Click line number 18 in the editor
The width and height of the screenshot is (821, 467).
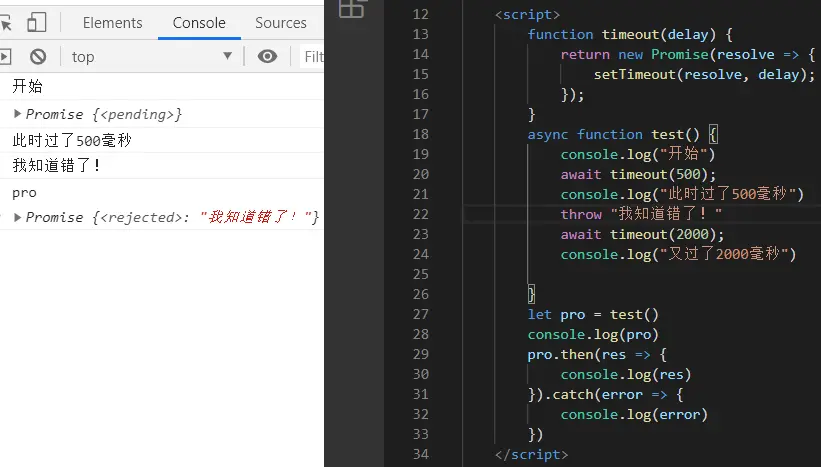(420, 134)
